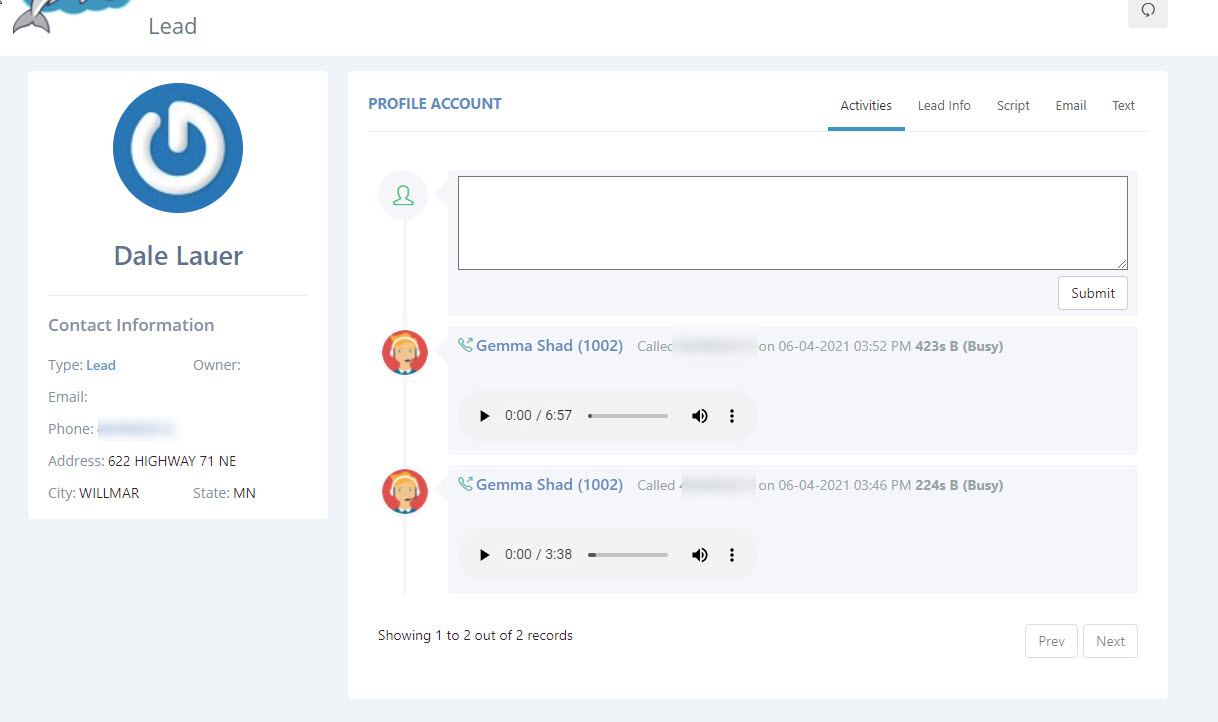Click Gemma Shad avatar on 03:46 PM call
The height and width of the screenshot is (722, 1218).
coord(405,491)
